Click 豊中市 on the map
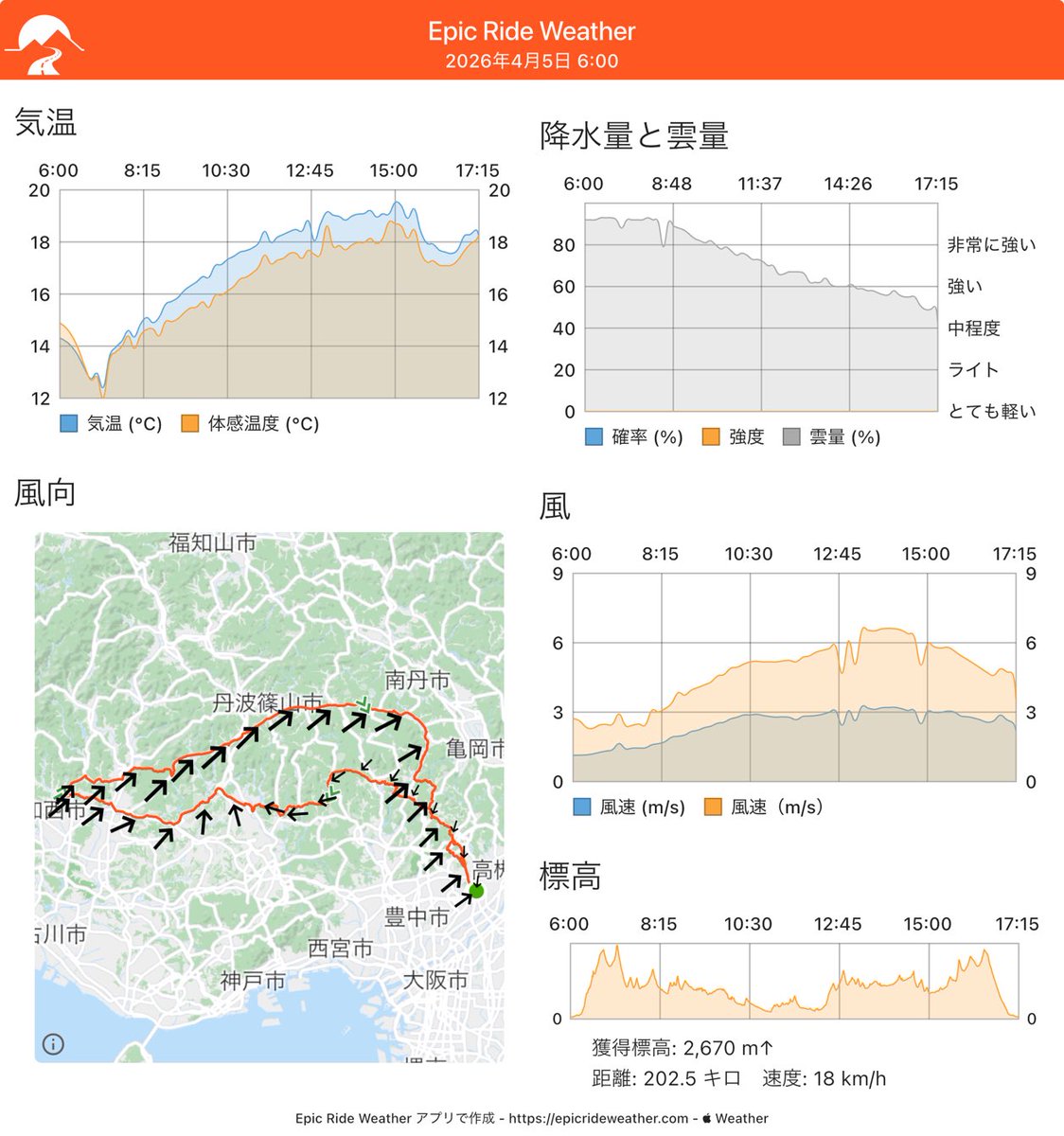This screenshot has width=1064, height=1136. pyautogui.click(x=417, y=917)
